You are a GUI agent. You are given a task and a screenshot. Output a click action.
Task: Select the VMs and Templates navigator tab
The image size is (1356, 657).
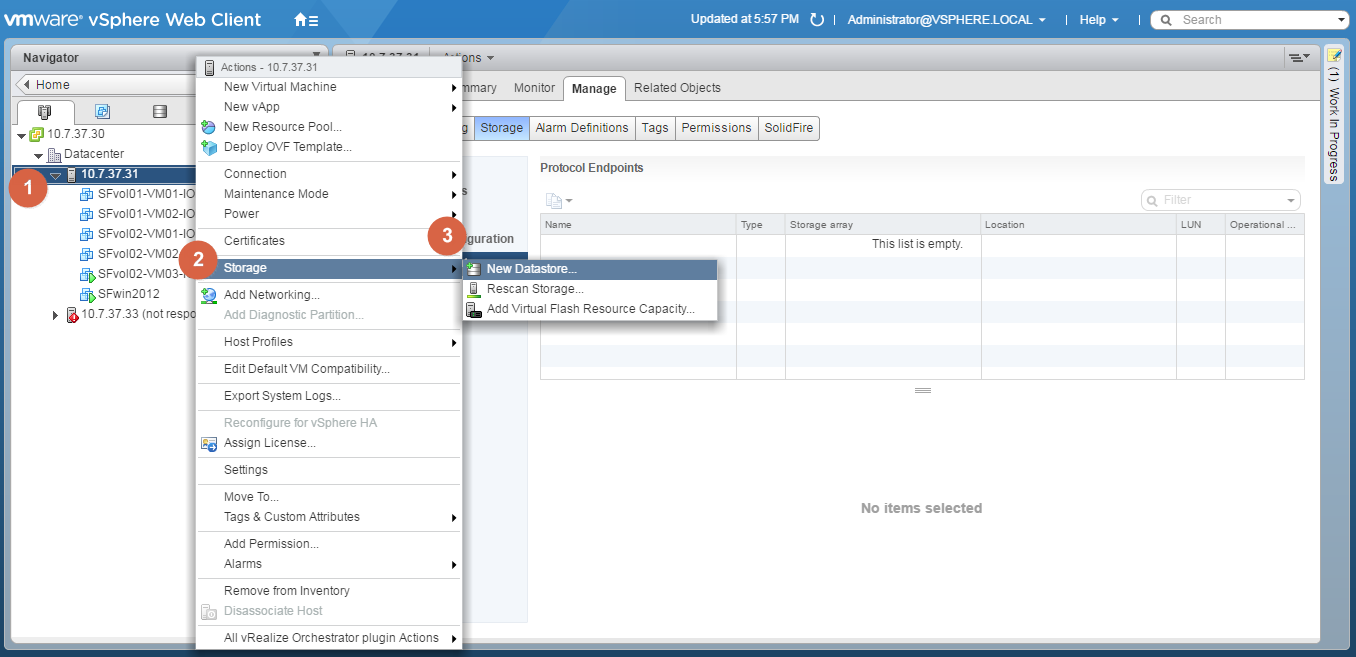[x=102, y=111]
